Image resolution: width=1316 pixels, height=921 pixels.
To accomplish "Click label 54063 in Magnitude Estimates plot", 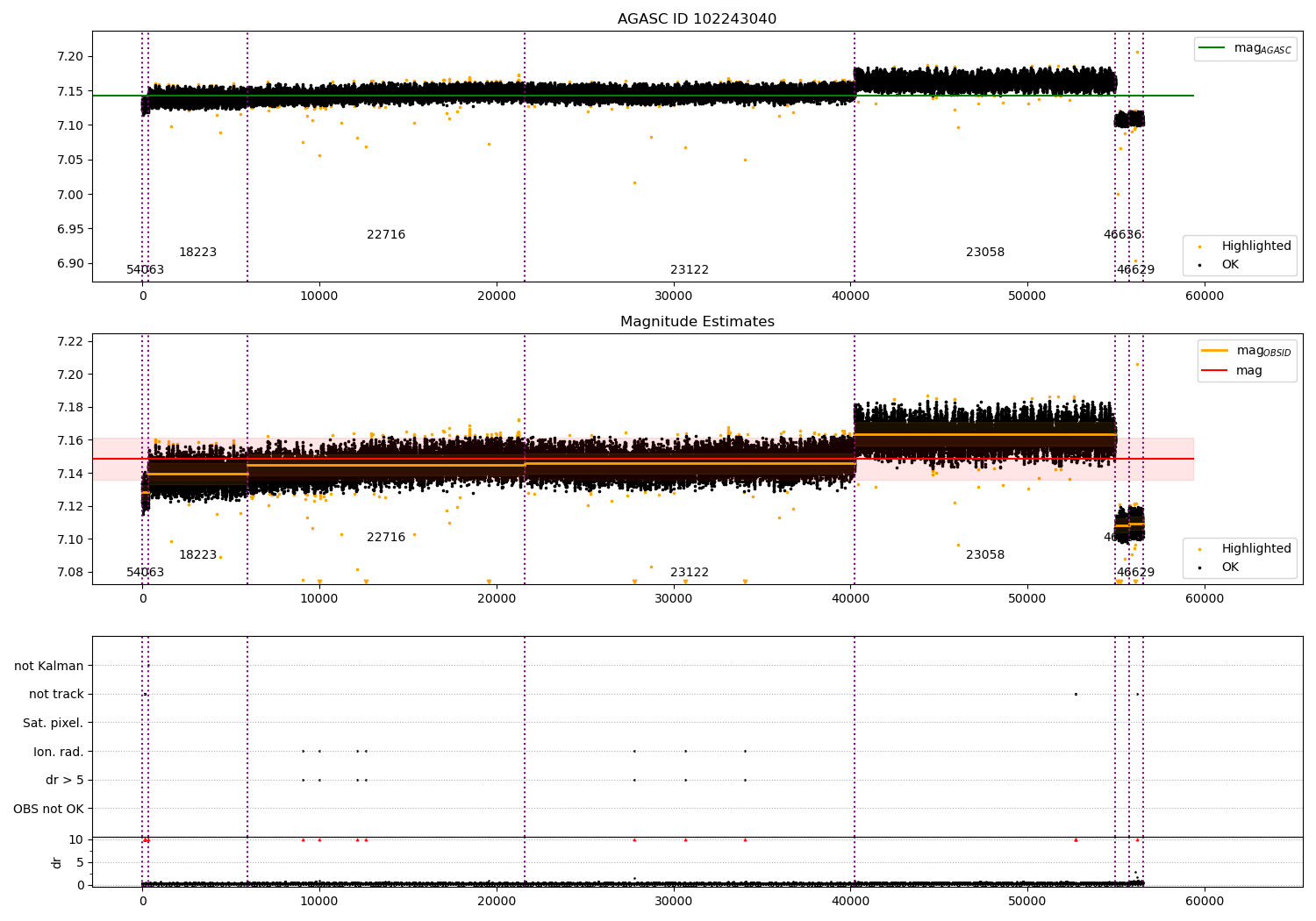I will click(x=146, y=573).
